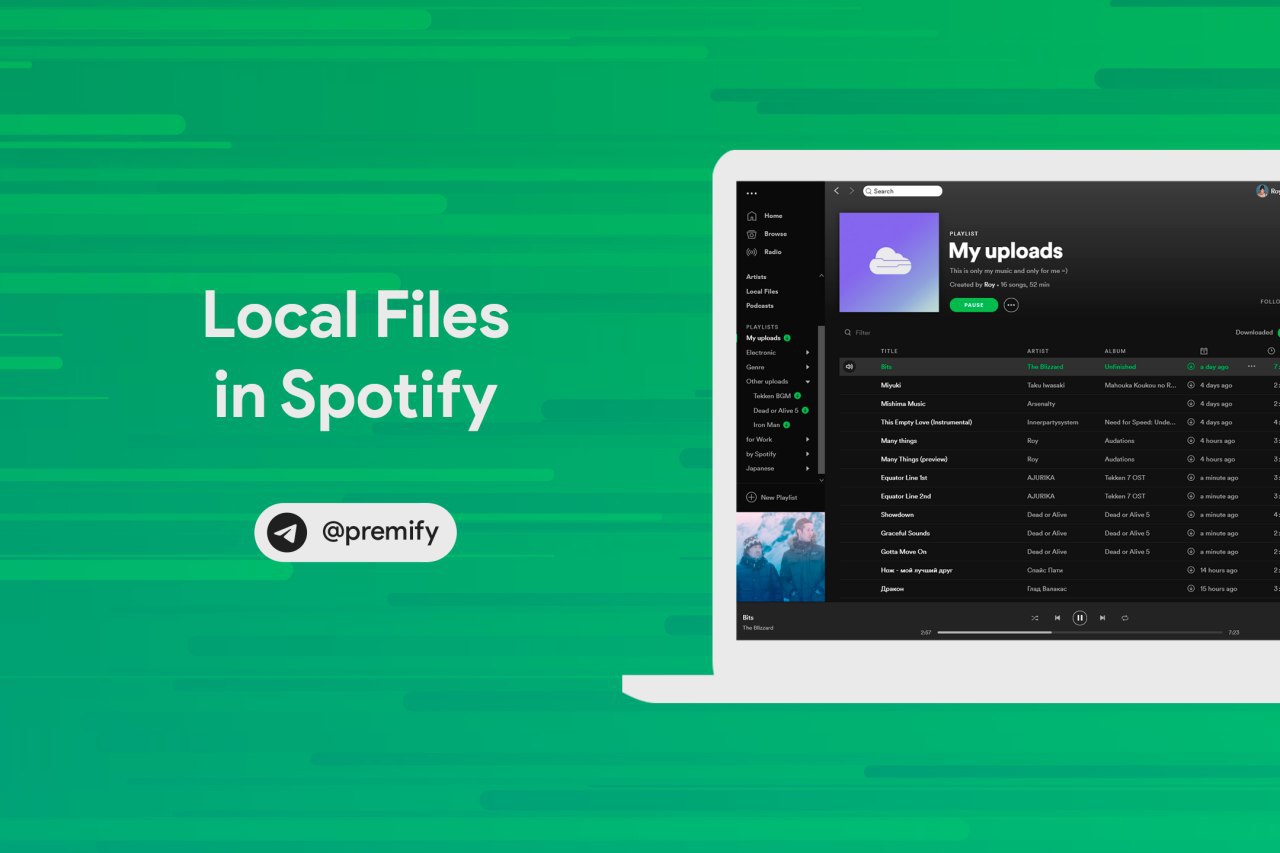Click download icon on Дракон row

click(1191, 589)
